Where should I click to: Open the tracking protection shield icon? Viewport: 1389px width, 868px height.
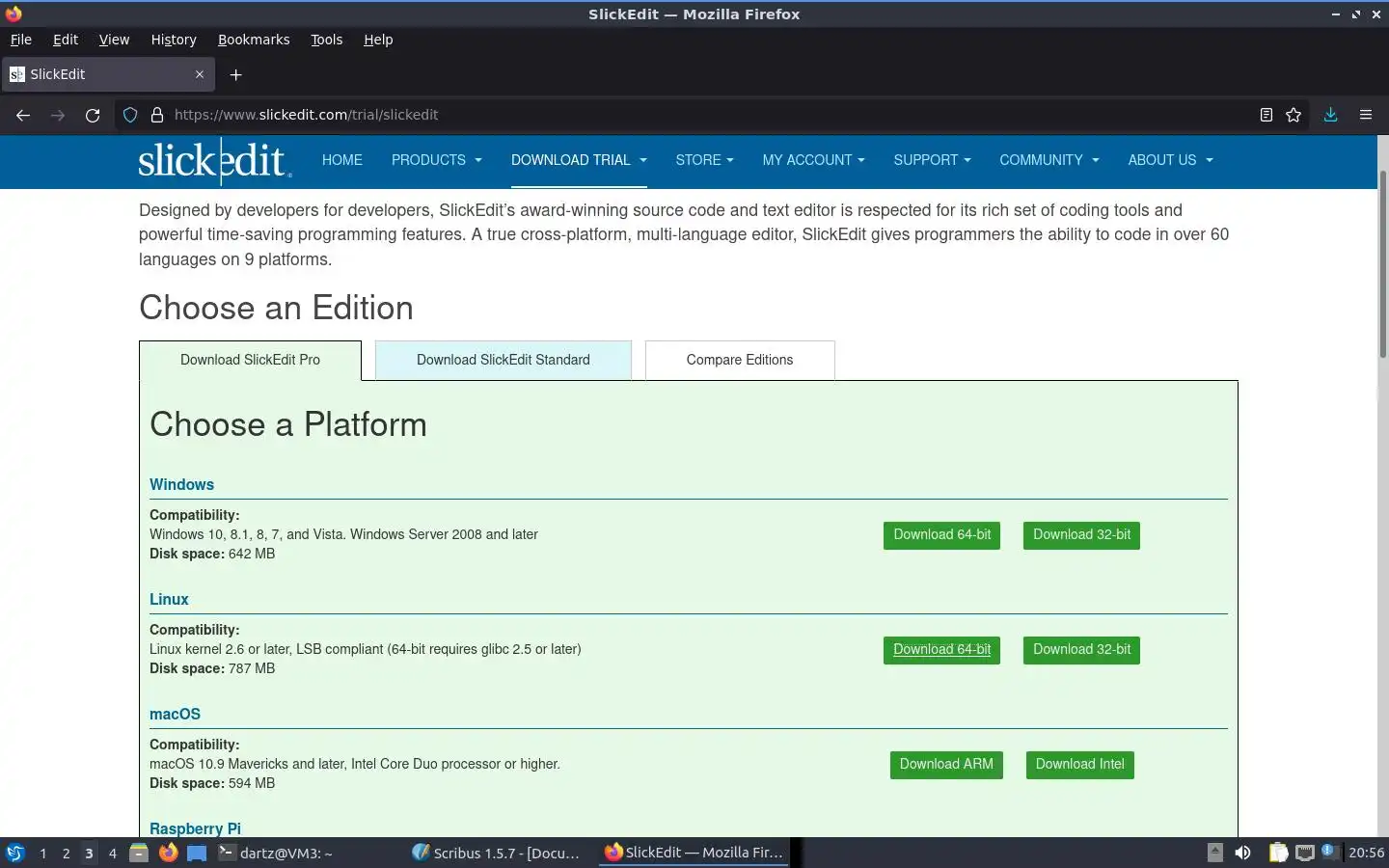(x=130, y=115)
